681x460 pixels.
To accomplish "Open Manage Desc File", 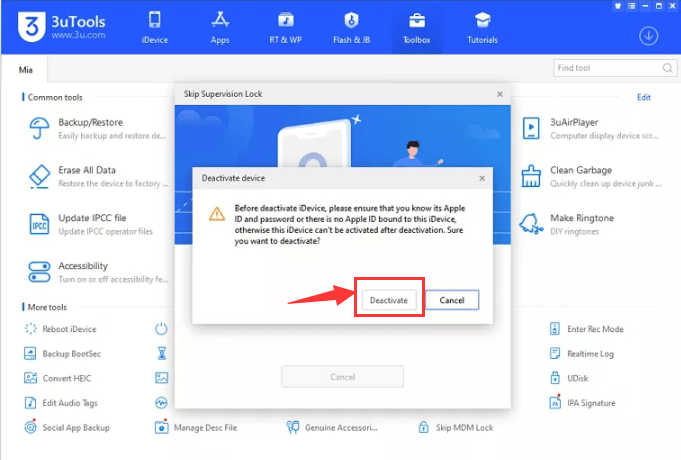I will click(196, 427).
